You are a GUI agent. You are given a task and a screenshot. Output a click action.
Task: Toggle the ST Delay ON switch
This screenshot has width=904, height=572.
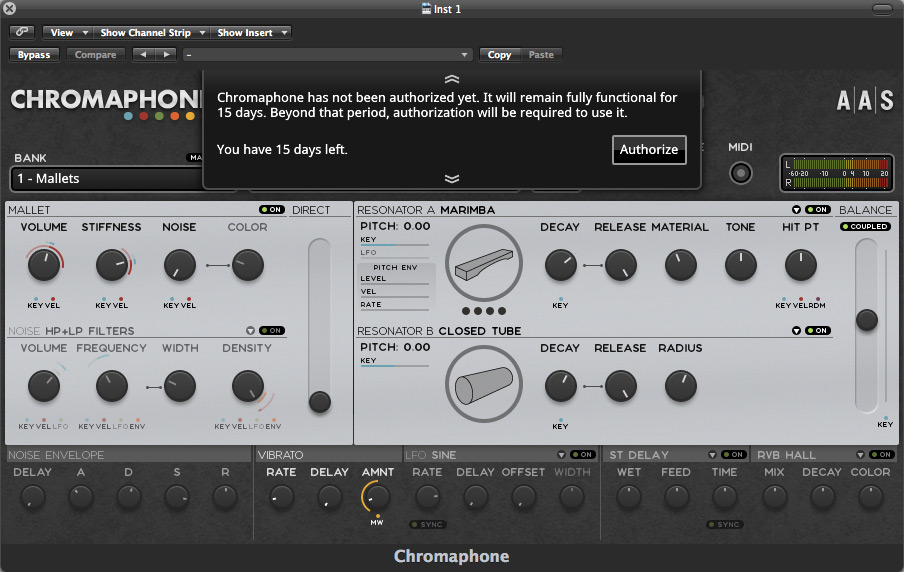click(734, 454)
